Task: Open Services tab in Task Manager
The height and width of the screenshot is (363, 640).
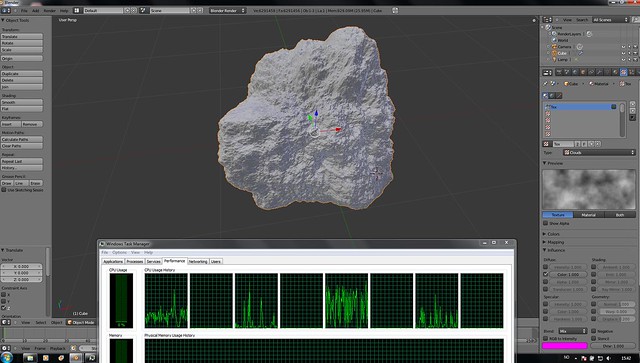Action: tap(153, 261)
